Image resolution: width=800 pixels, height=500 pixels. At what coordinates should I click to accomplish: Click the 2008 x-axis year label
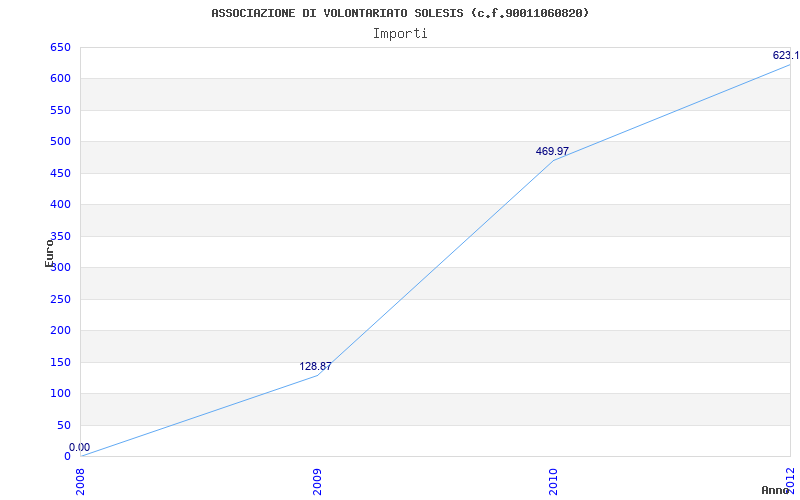81,481
